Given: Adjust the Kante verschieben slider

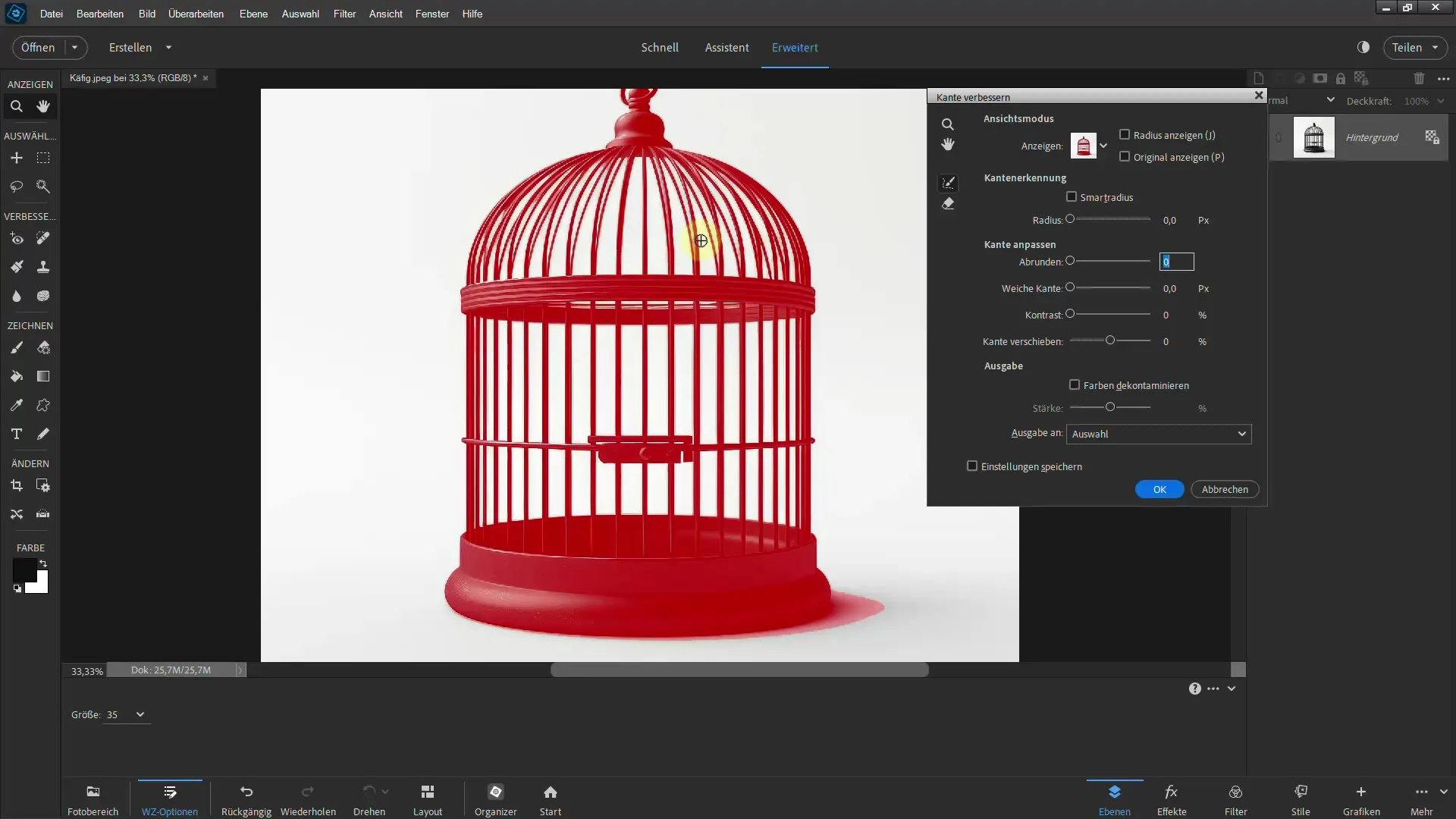Looking at the screenshot, I should click(x=1109, y=340).
